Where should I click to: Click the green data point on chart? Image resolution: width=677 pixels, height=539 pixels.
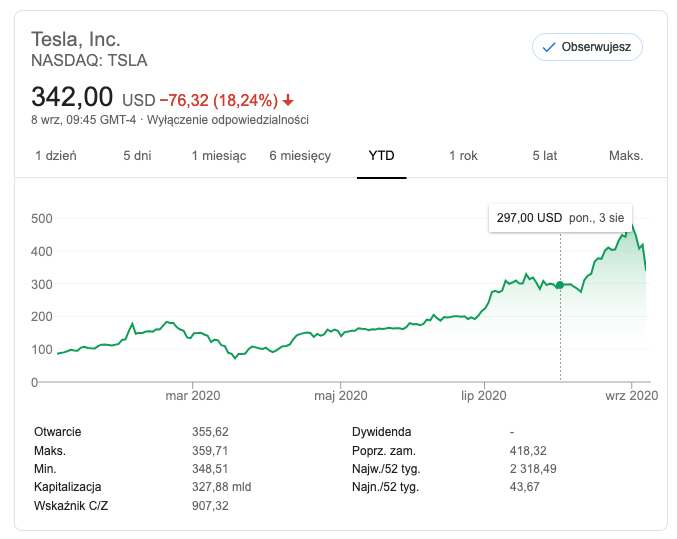pos(560,285)
